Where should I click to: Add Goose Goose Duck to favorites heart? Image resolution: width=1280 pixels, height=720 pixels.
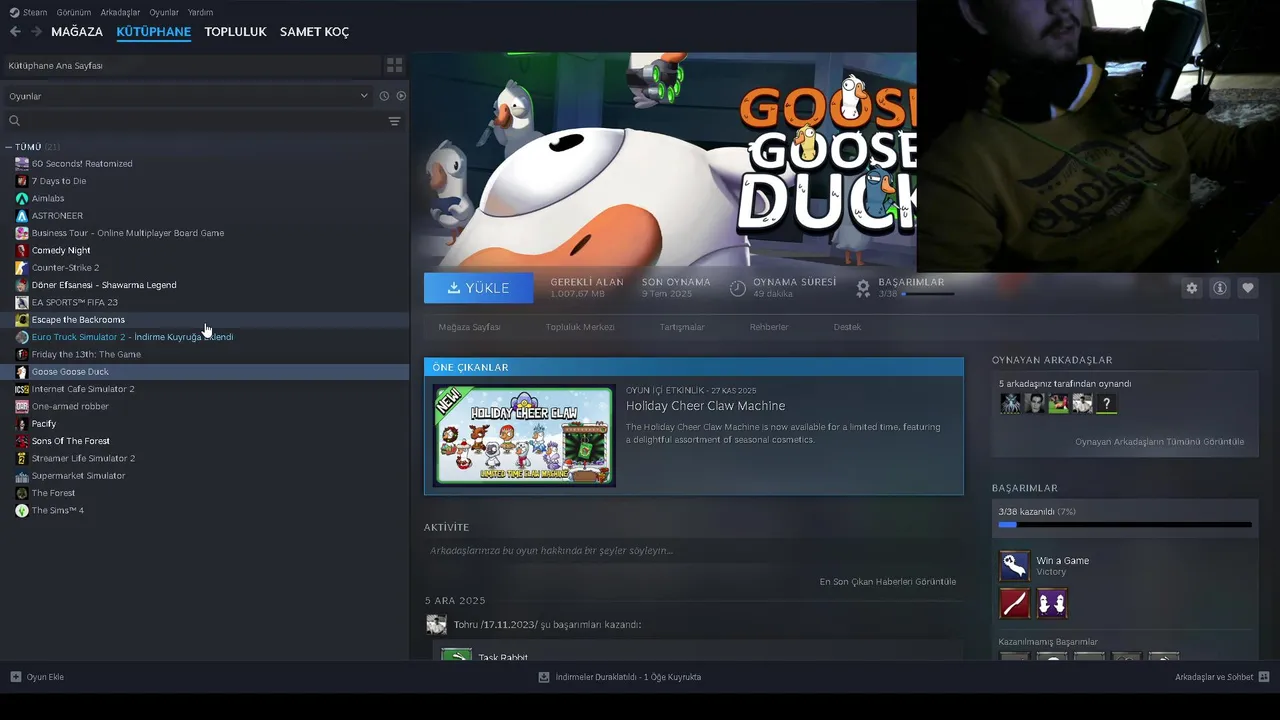1247,288
